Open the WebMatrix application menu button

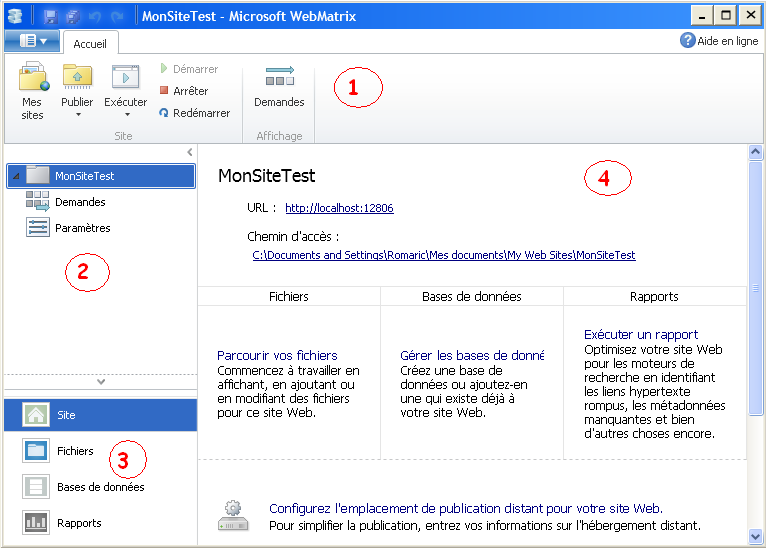(x=33, y=41)
